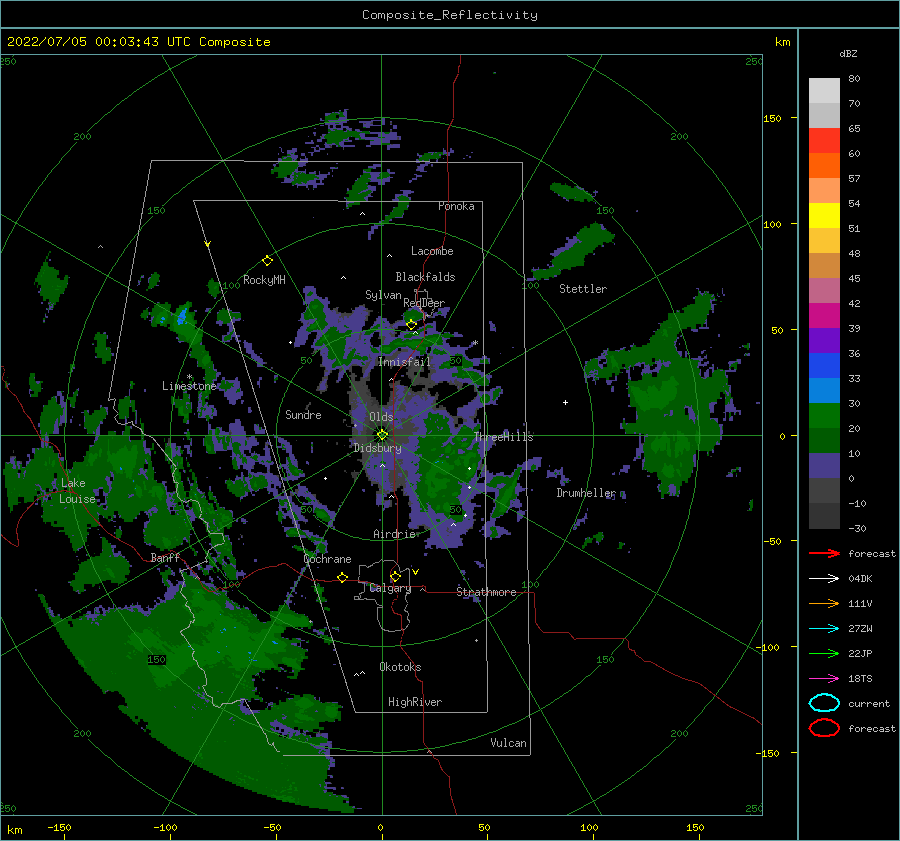The image size is (900, 841).
Task: Select the yellow diamond marker below Cochrane
Action: 342,577
